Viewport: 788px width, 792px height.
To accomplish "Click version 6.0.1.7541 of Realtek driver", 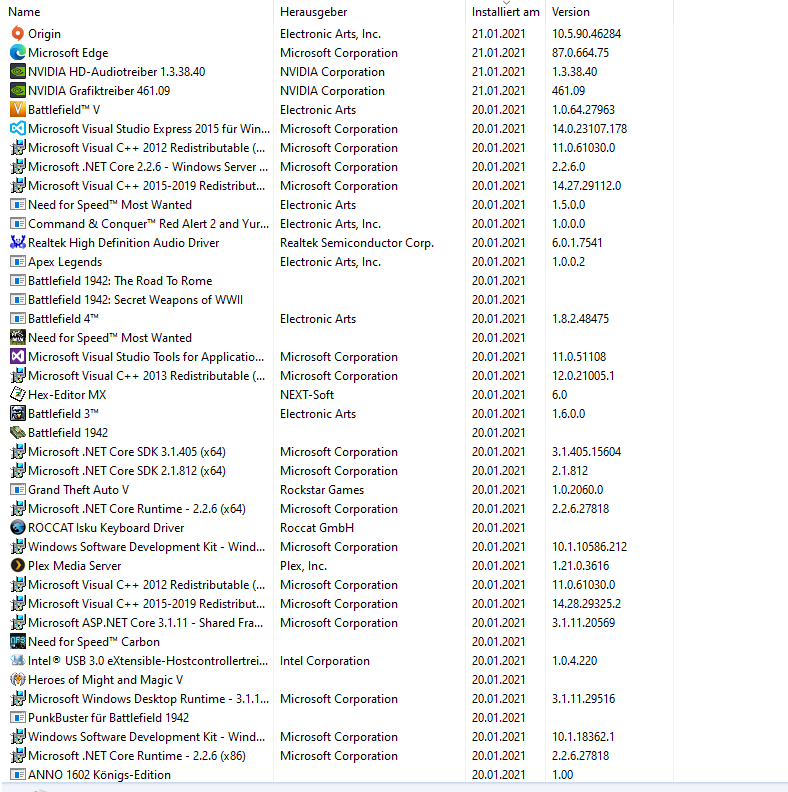I will (577, 243).
